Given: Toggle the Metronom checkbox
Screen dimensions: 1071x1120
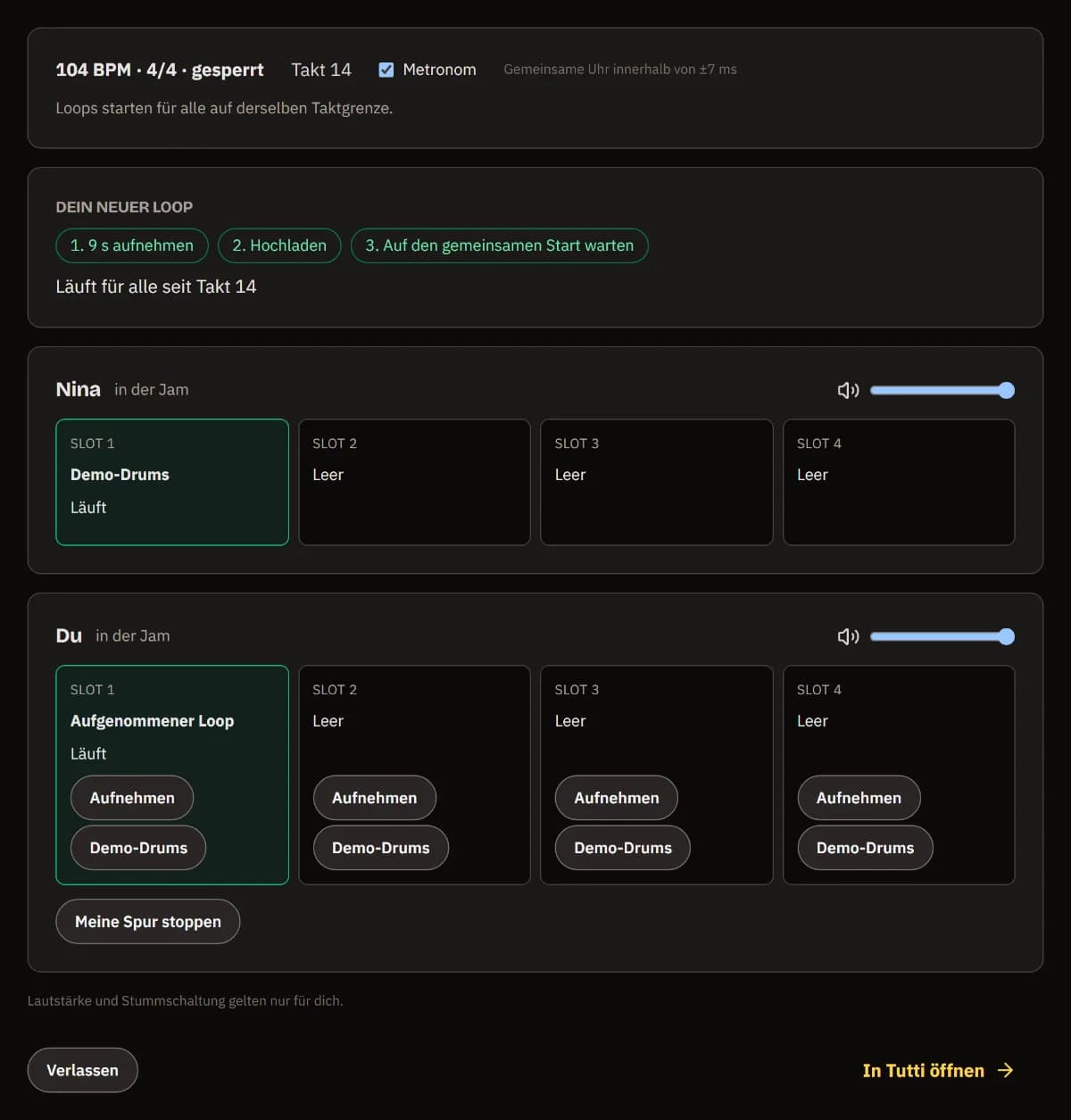Looking at the screenshot, I should coord(386,70).
